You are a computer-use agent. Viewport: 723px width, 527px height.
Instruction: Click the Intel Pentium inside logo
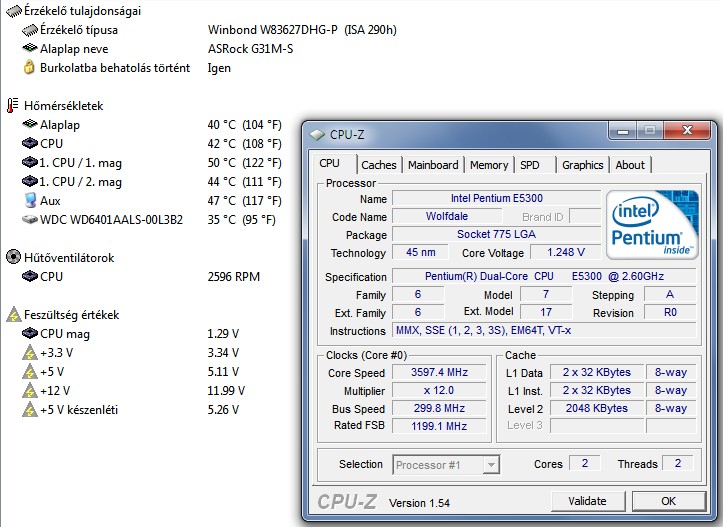[652, 225]
